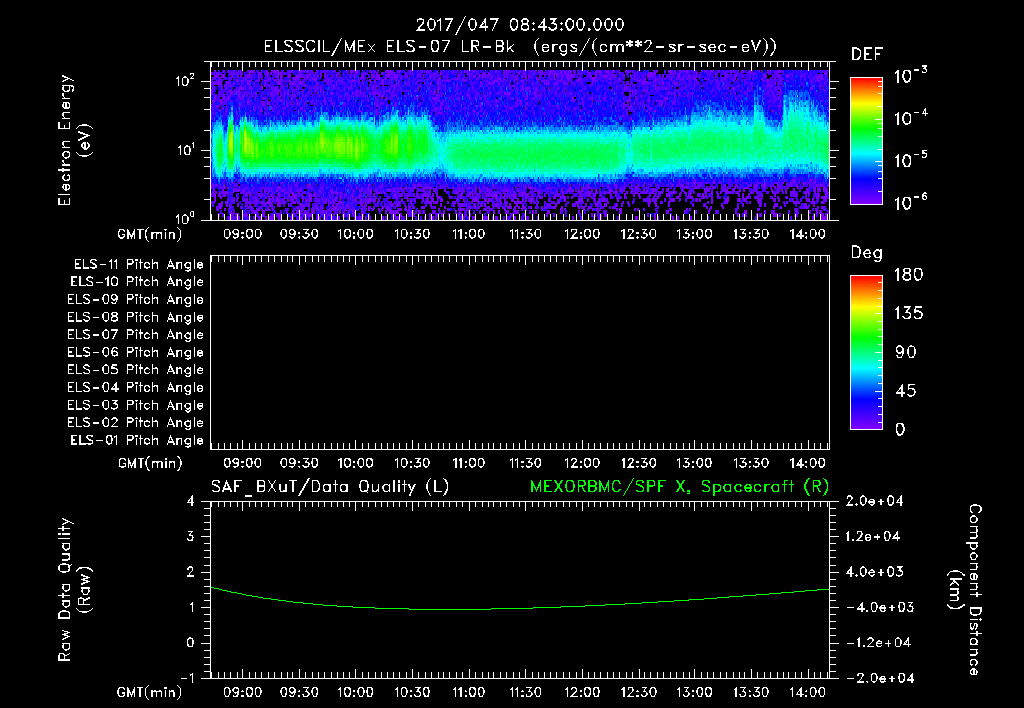1024x708 pixels.
Task: Select the ELS-06 Pitch Angle row label
Action: coord(135,353)
